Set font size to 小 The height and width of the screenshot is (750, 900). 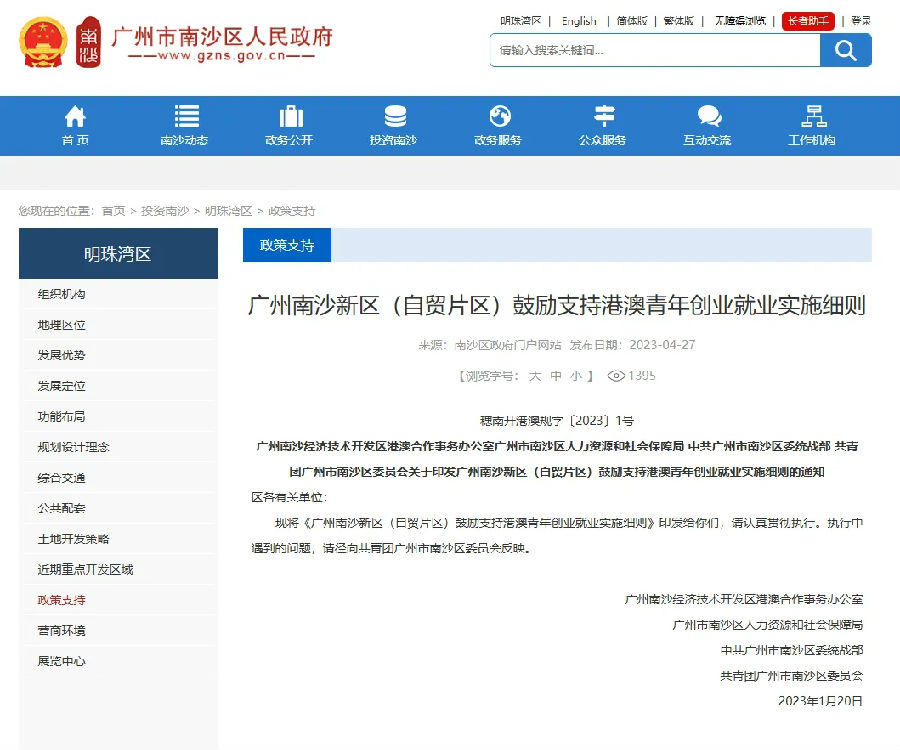tap(576, 376)
